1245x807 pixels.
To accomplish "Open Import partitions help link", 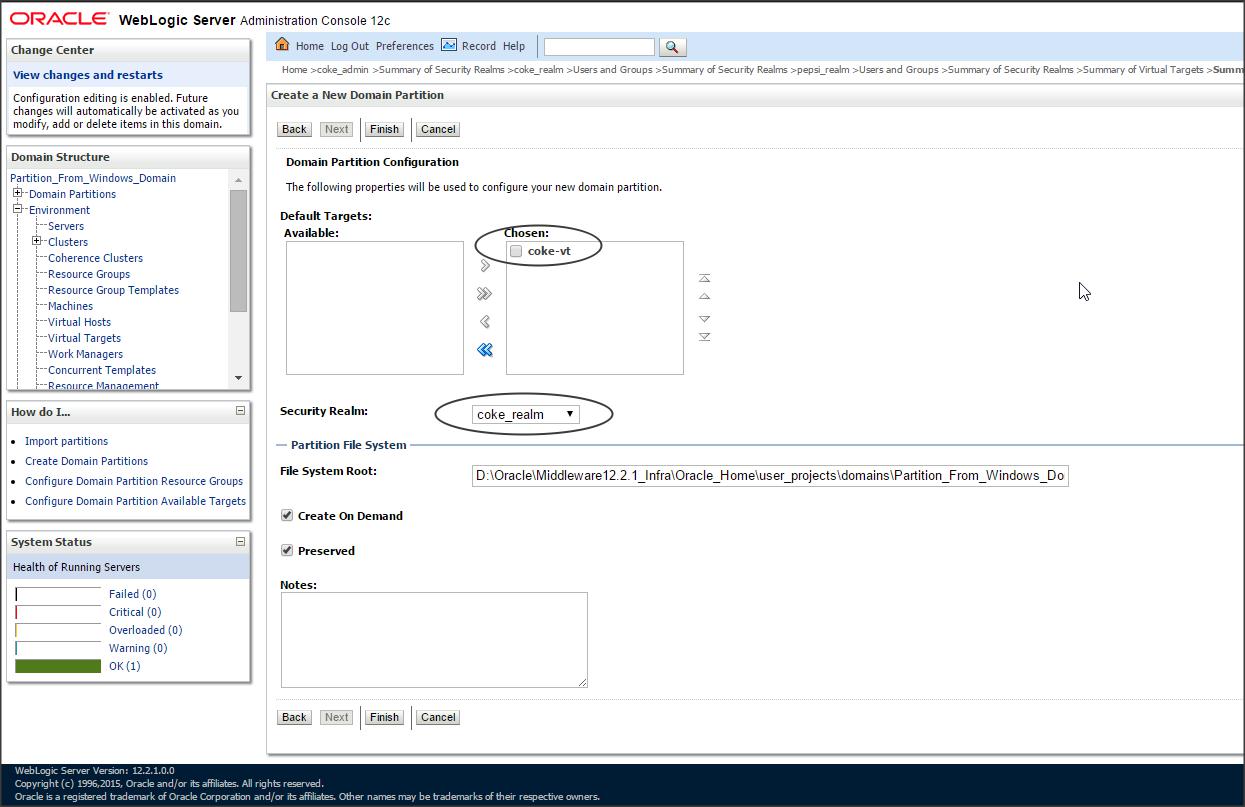I will 66,441.
